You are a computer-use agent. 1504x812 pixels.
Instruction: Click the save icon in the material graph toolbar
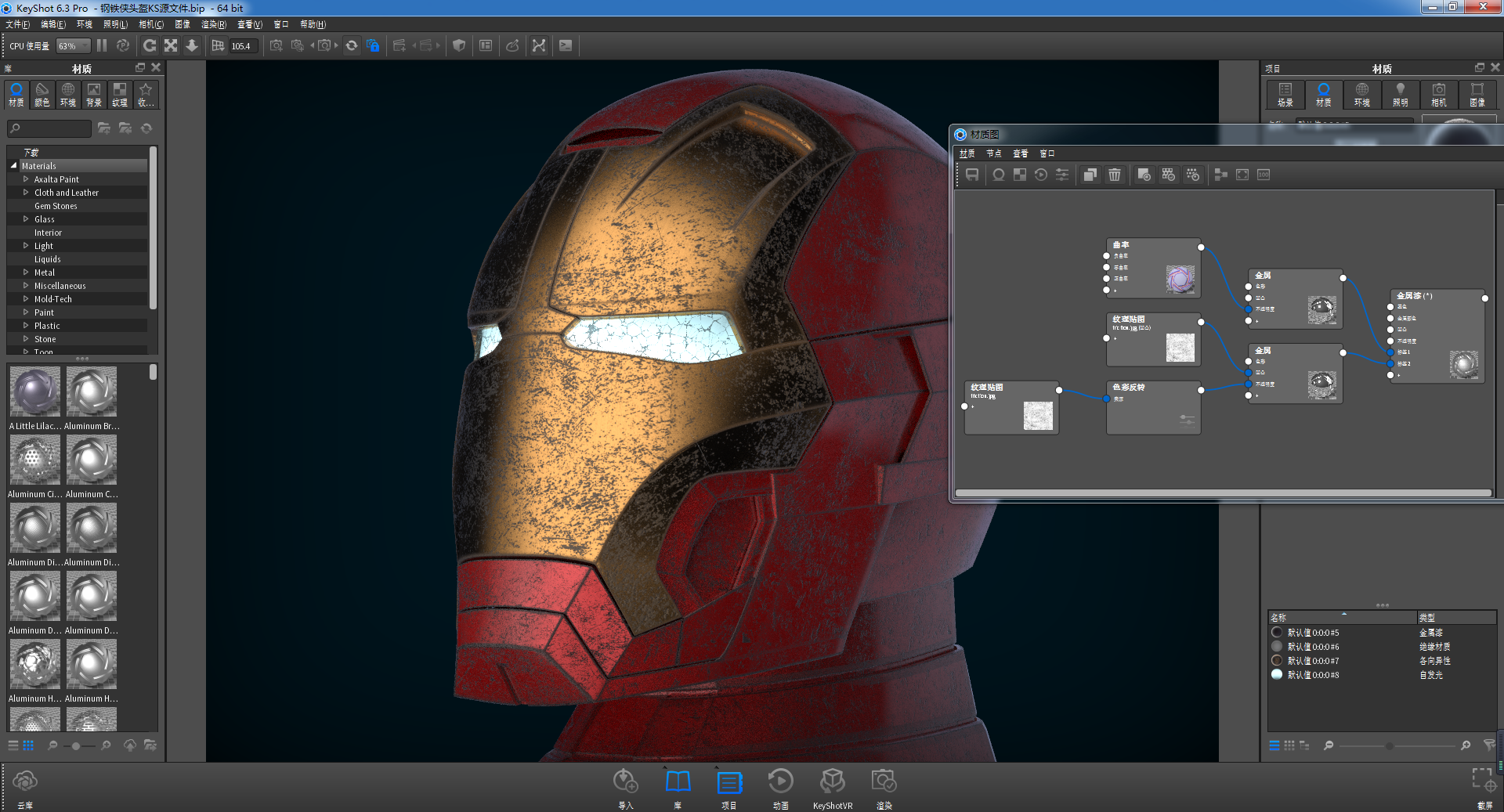pos(971,175)
